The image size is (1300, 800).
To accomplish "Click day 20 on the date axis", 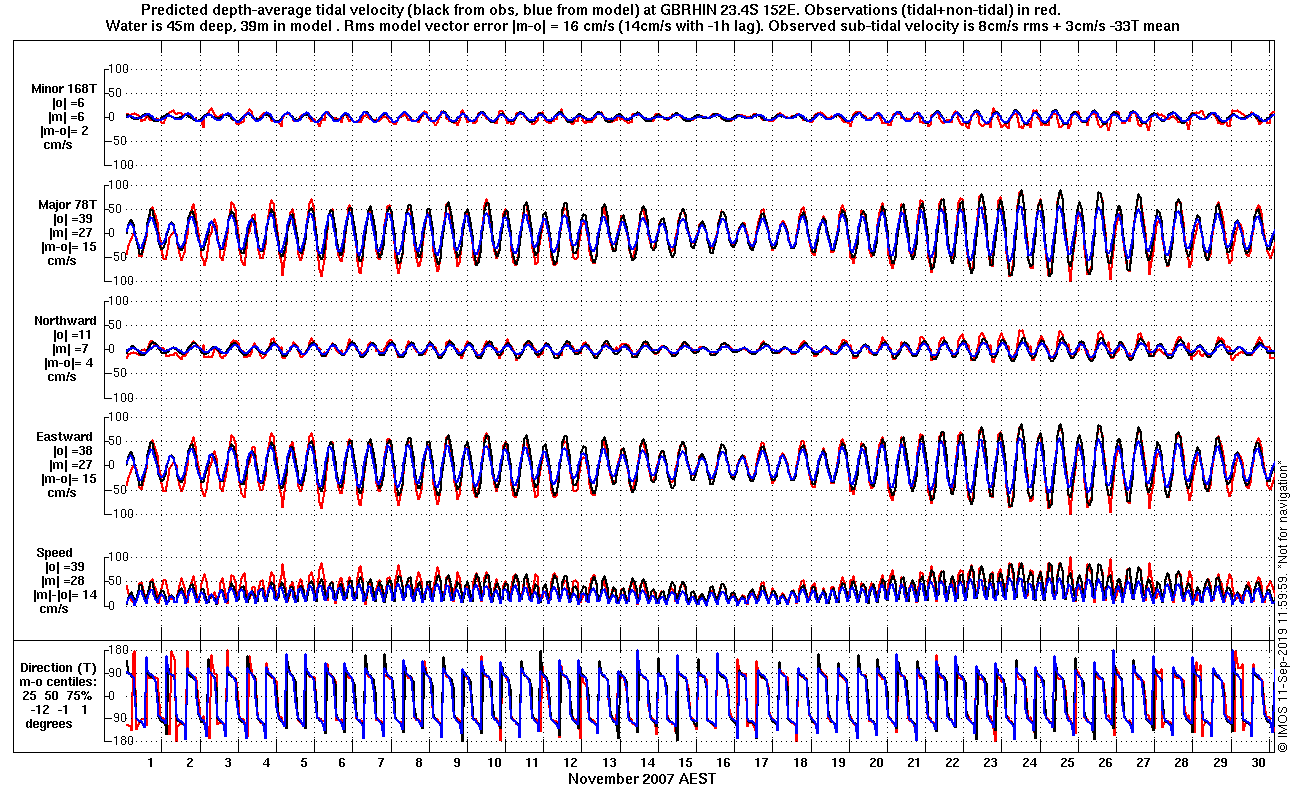I will (x=877, y=763).
